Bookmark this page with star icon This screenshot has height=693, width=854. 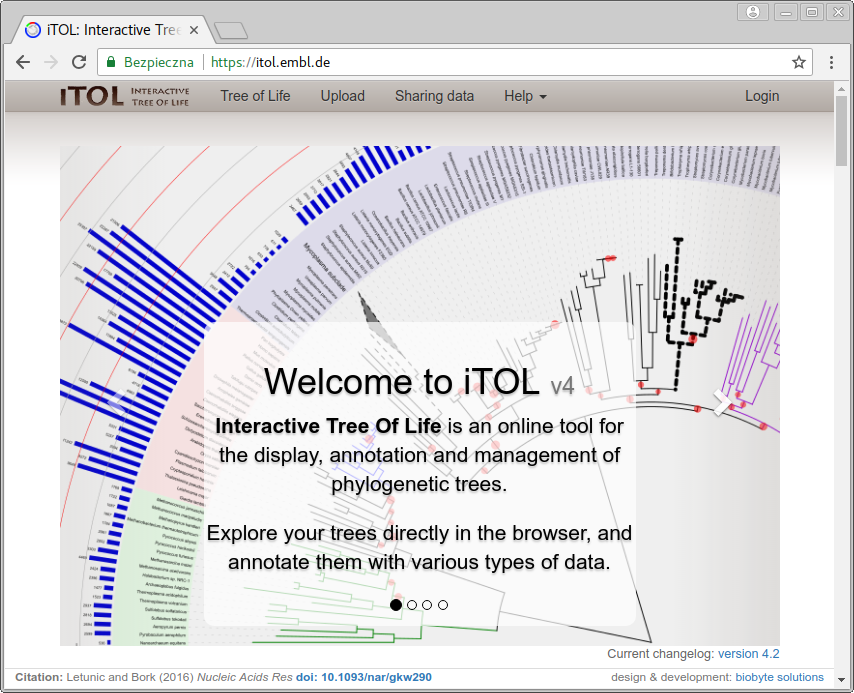(799, 62)
